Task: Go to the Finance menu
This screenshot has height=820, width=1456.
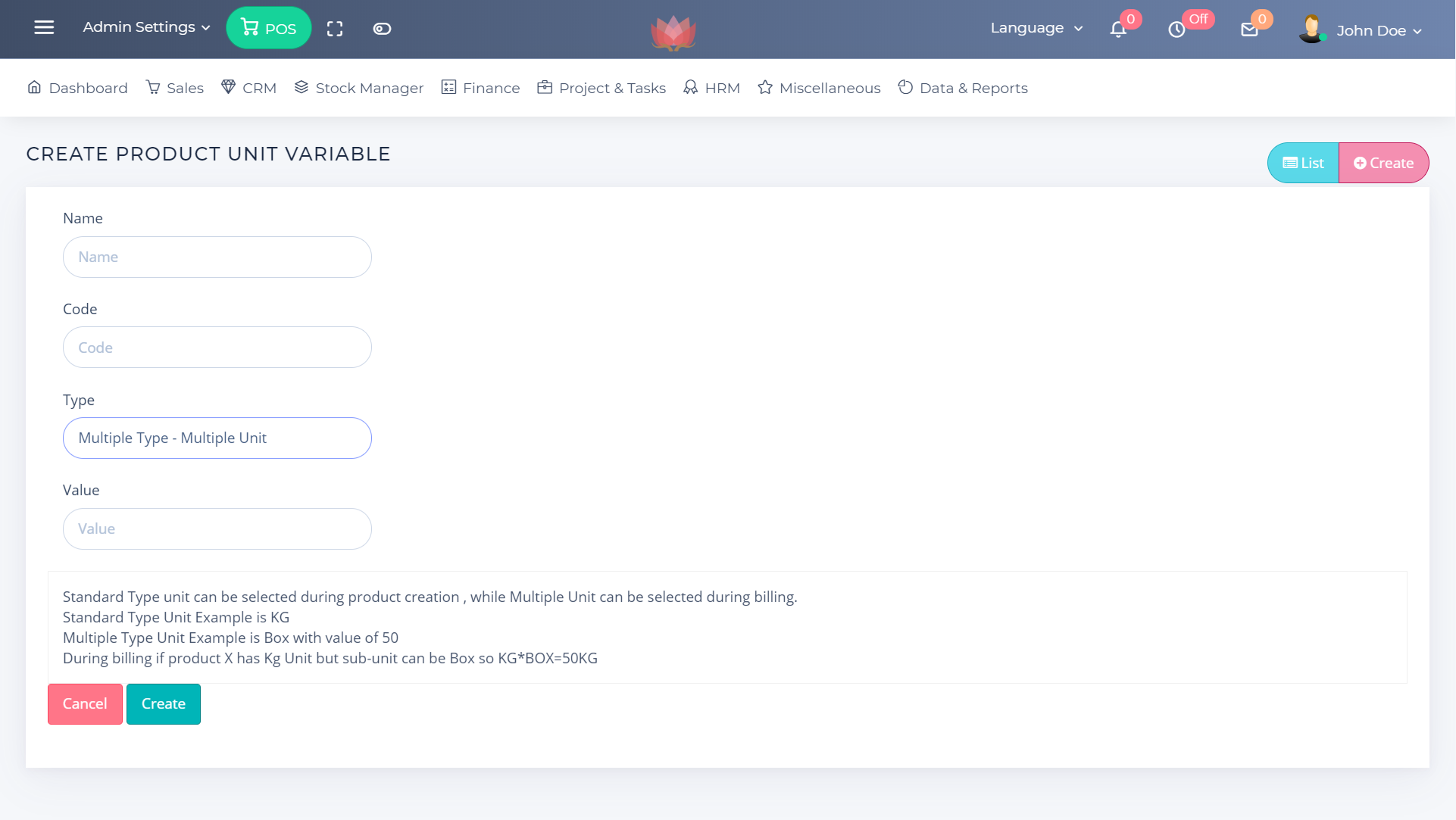Action: click(481, 88)
